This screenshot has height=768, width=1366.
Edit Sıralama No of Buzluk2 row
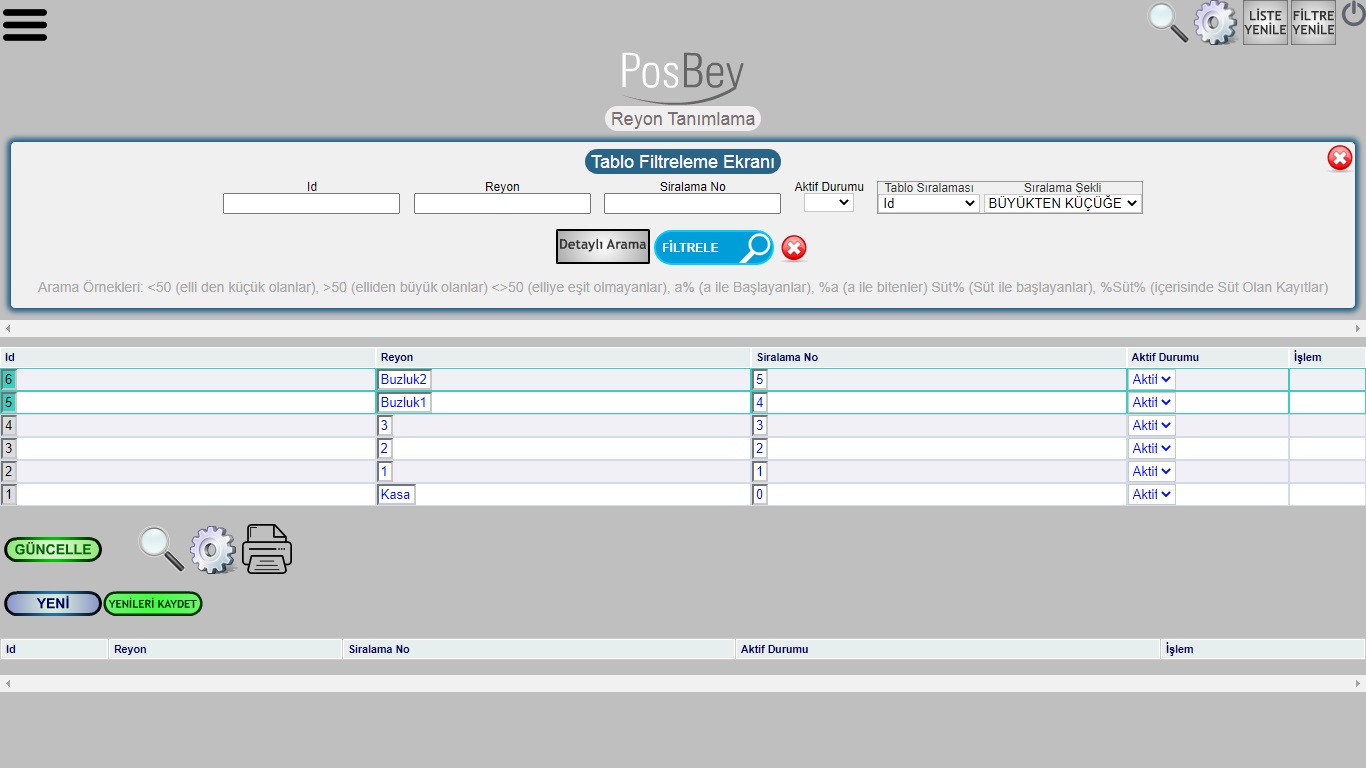(760, 380)
